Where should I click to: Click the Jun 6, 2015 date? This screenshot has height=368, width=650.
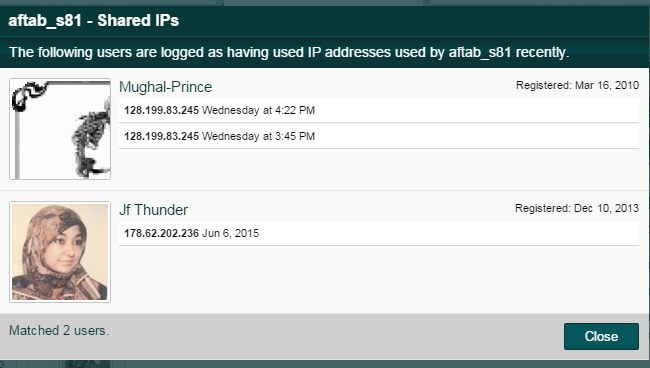point(230,233)
